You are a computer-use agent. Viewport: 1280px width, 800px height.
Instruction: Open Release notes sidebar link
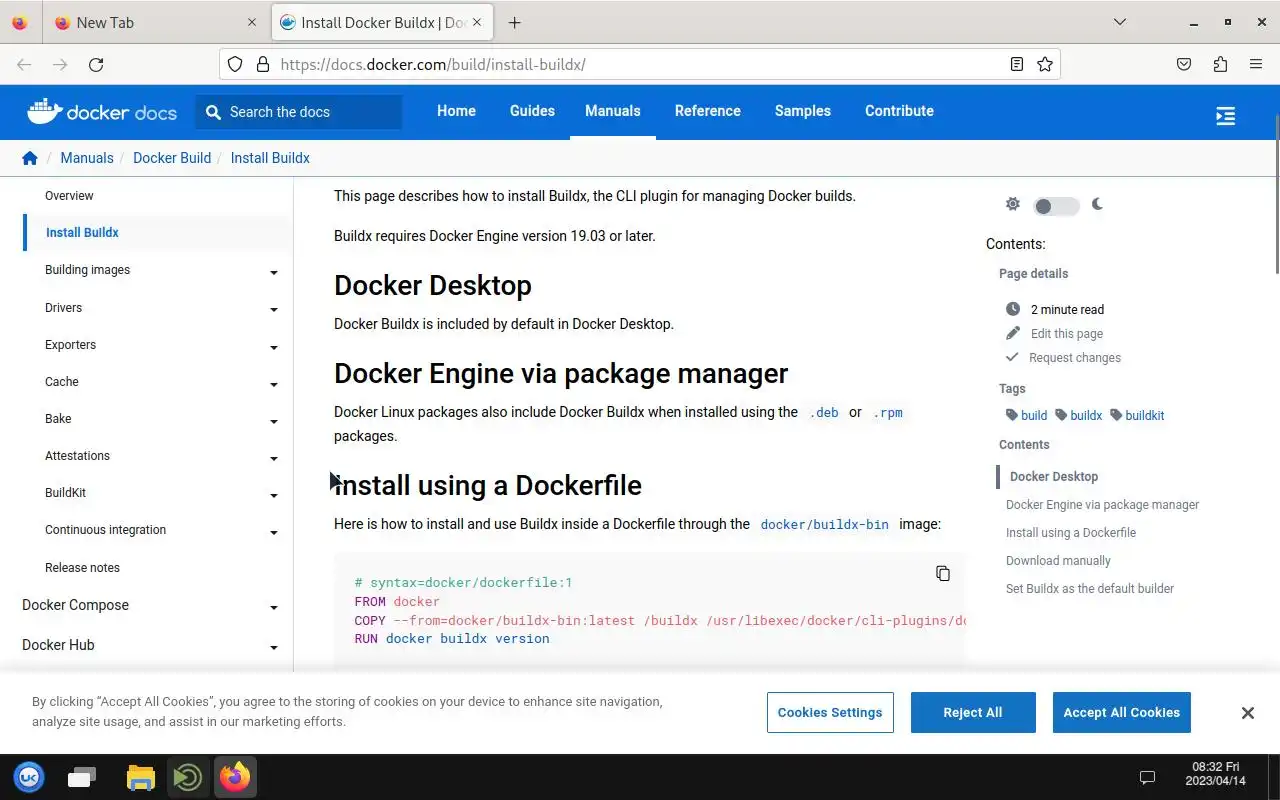tap(82, 567)
